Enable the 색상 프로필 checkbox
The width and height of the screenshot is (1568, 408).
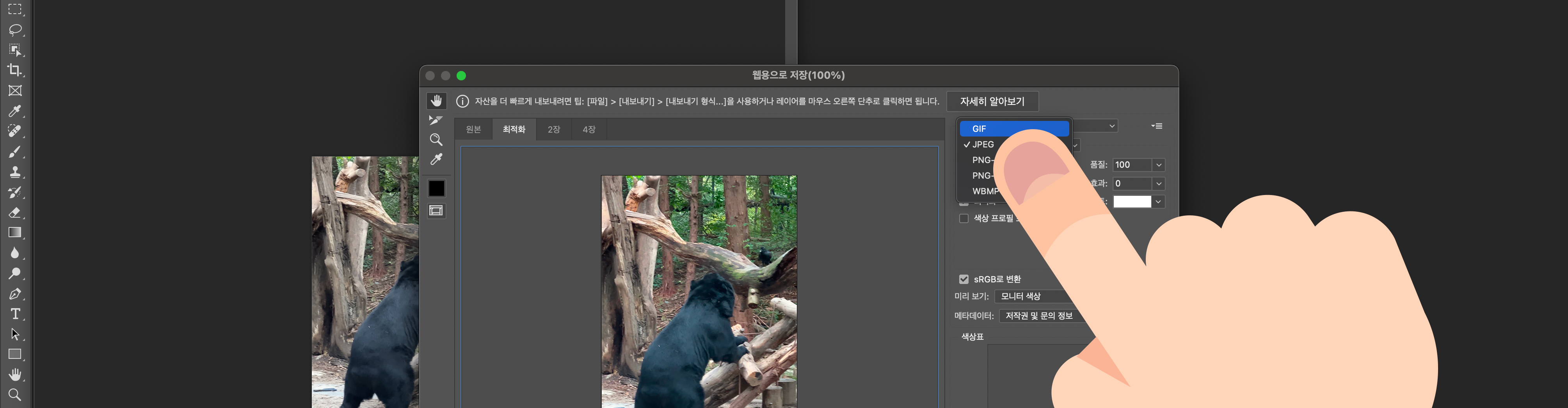click(964, 218)
